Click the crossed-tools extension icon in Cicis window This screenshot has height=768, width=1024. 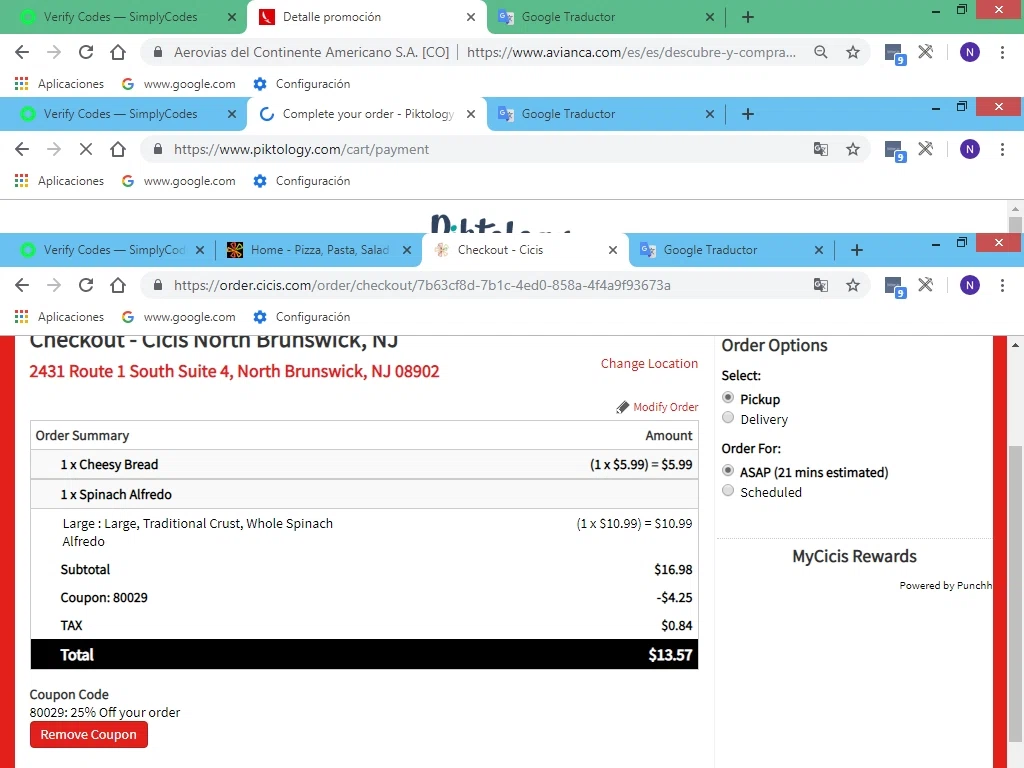[x=925, y=285]
